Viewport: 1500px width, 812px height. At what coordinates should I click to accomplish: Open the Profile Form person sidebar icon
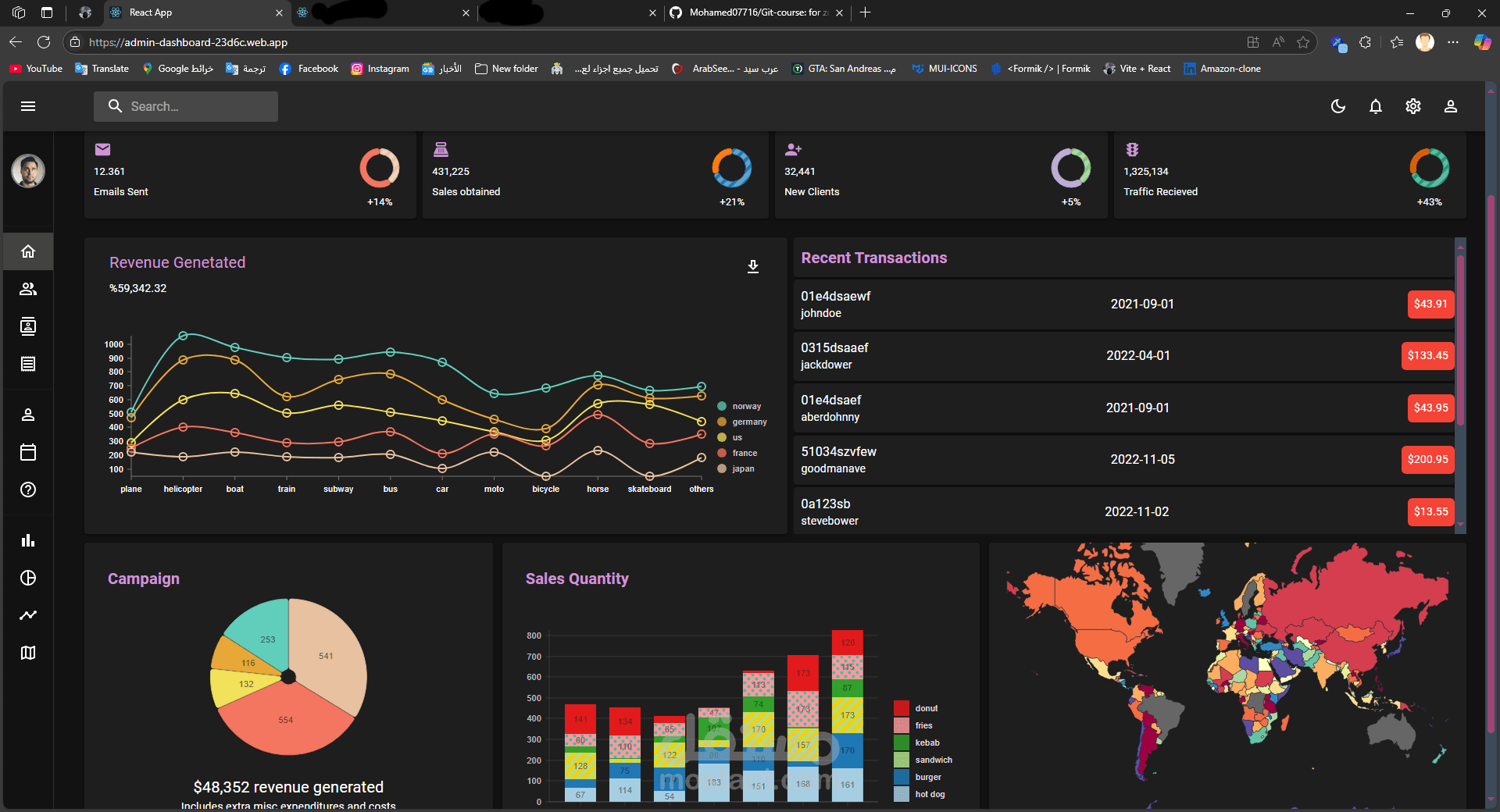pos(28,415)
